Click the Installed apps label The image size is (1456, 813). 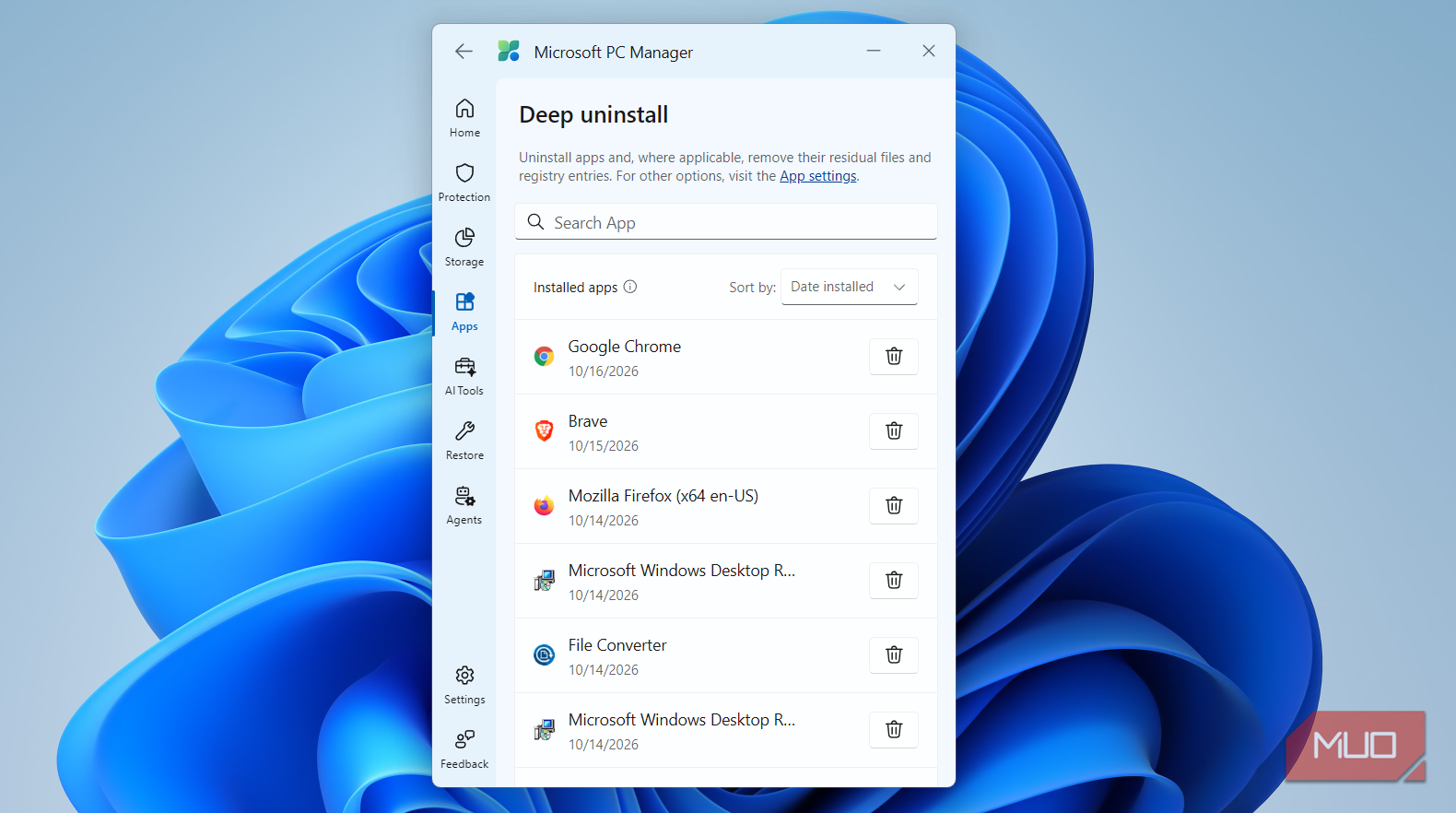[576, 288]
